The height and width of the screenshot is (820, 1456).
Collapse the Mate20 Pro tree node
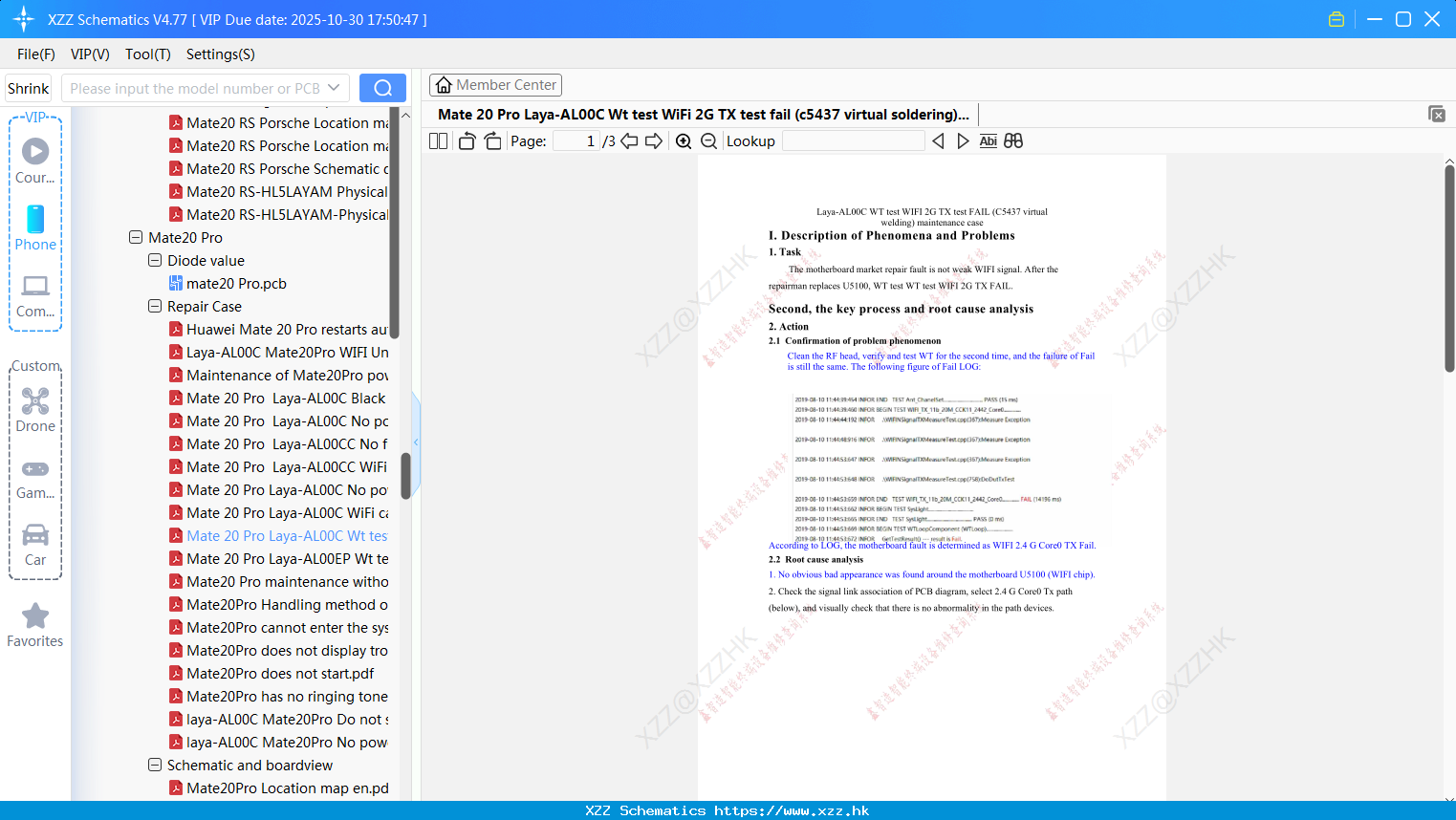[x=136, y=237]
